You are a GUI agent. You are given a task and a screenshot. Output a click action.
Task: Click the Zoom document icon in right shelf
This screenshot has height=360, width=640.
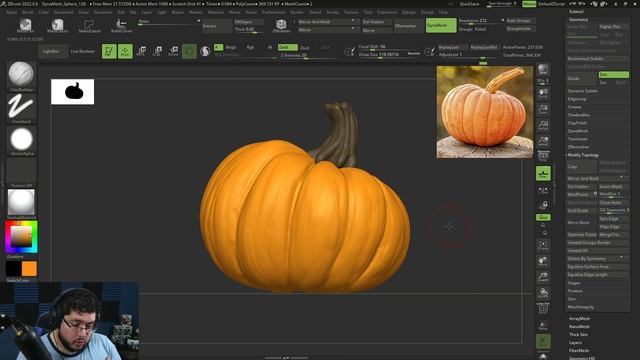(543, 109)
